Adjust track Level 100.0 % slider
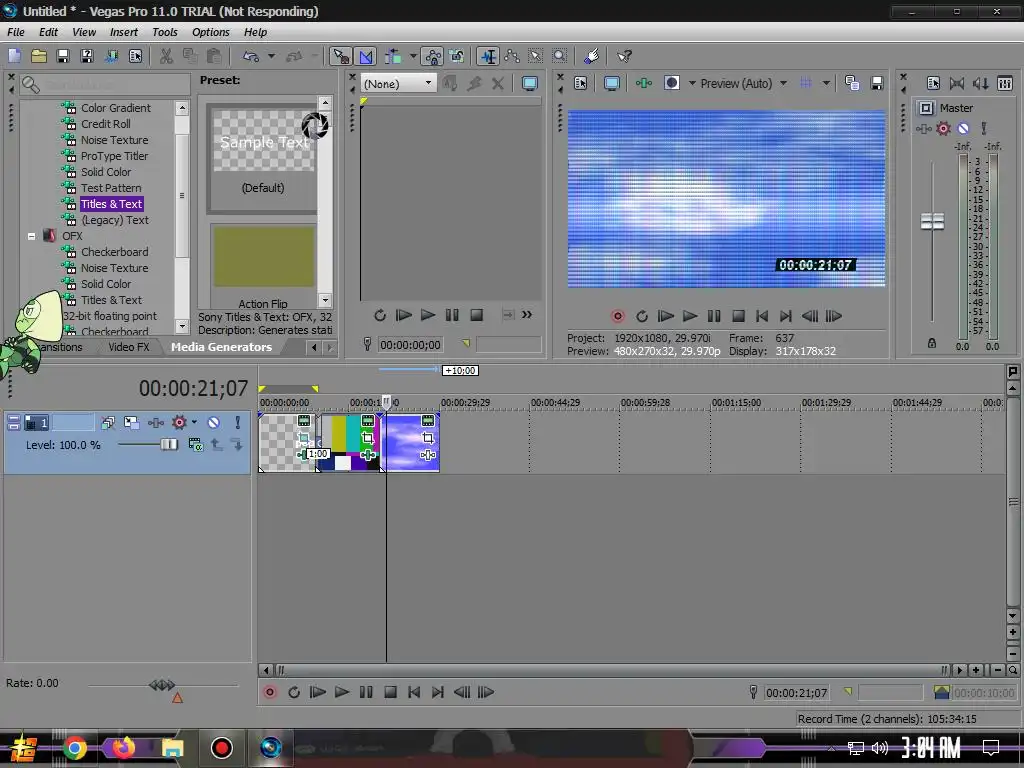The width and height of the screenshot is (1024, 768). click(168, 445)
